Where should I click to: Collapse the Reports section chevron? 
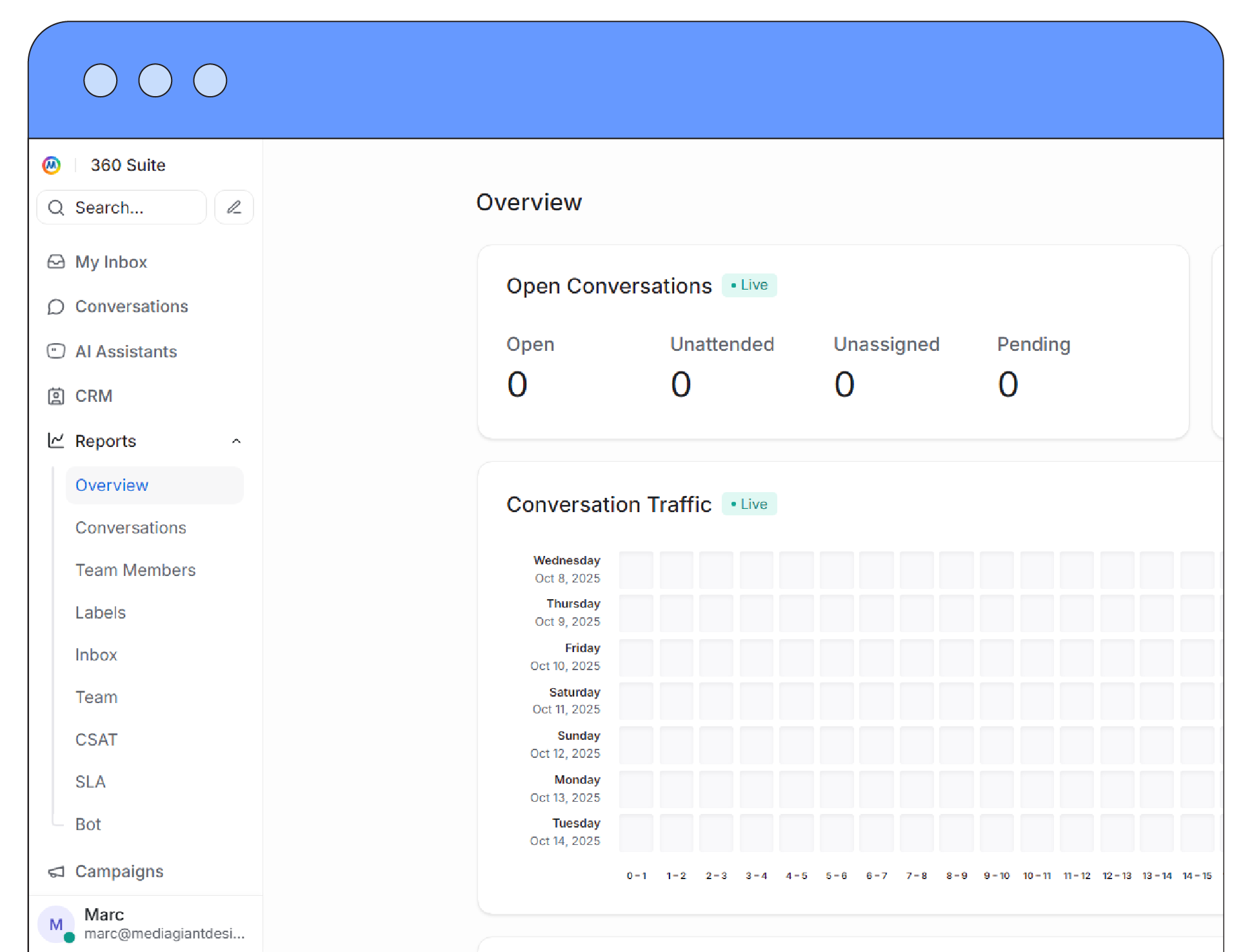pos(236,441)
